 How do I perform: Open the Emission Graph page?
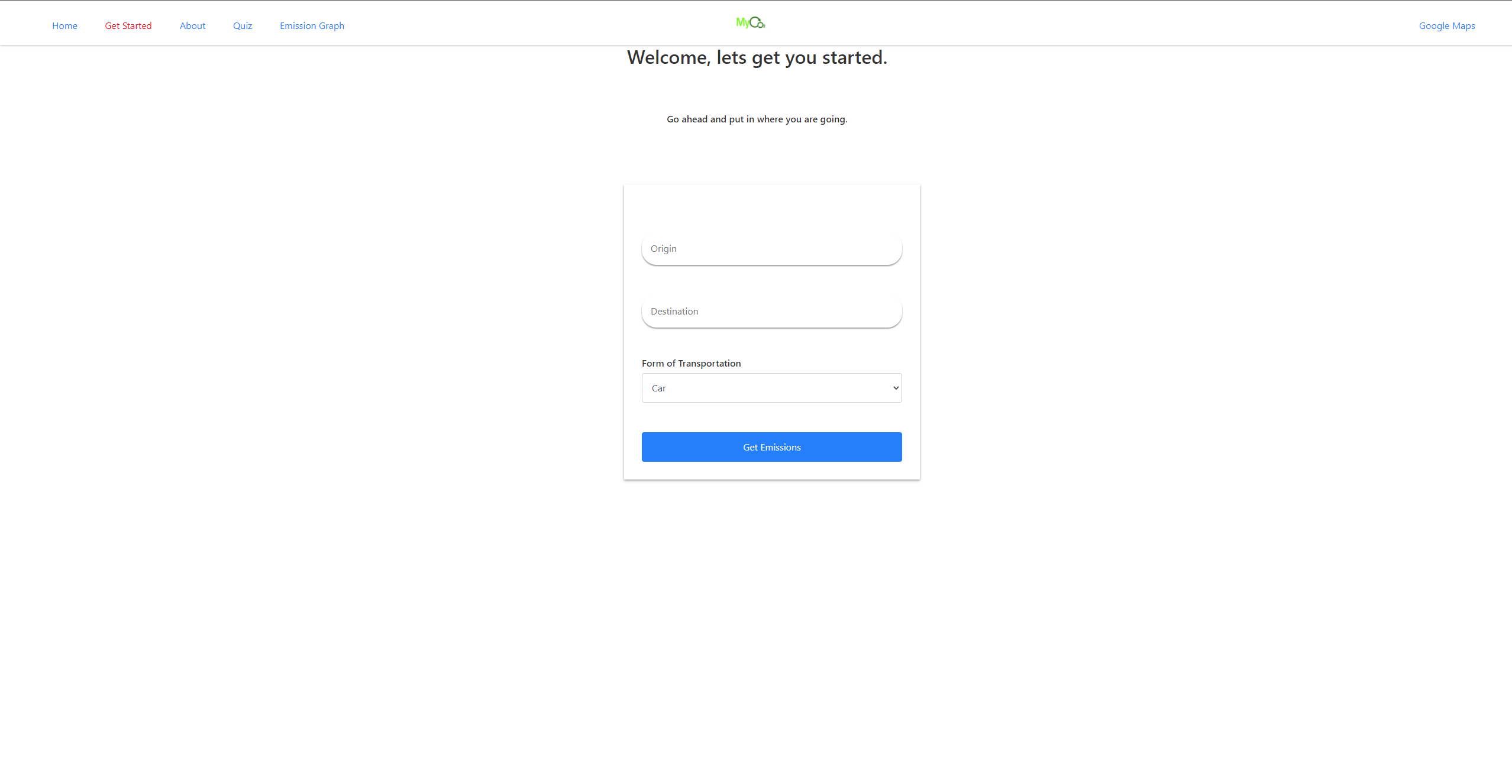click(312, 25)
